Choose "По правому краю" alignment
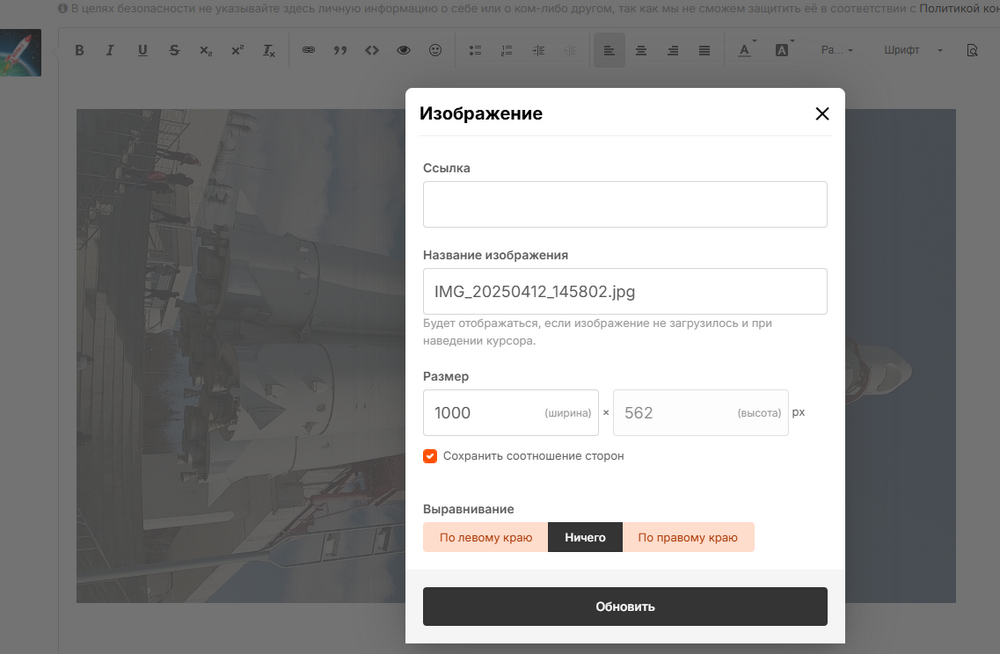This screenshot has width=1000, height=654. (x=688, y=537)
